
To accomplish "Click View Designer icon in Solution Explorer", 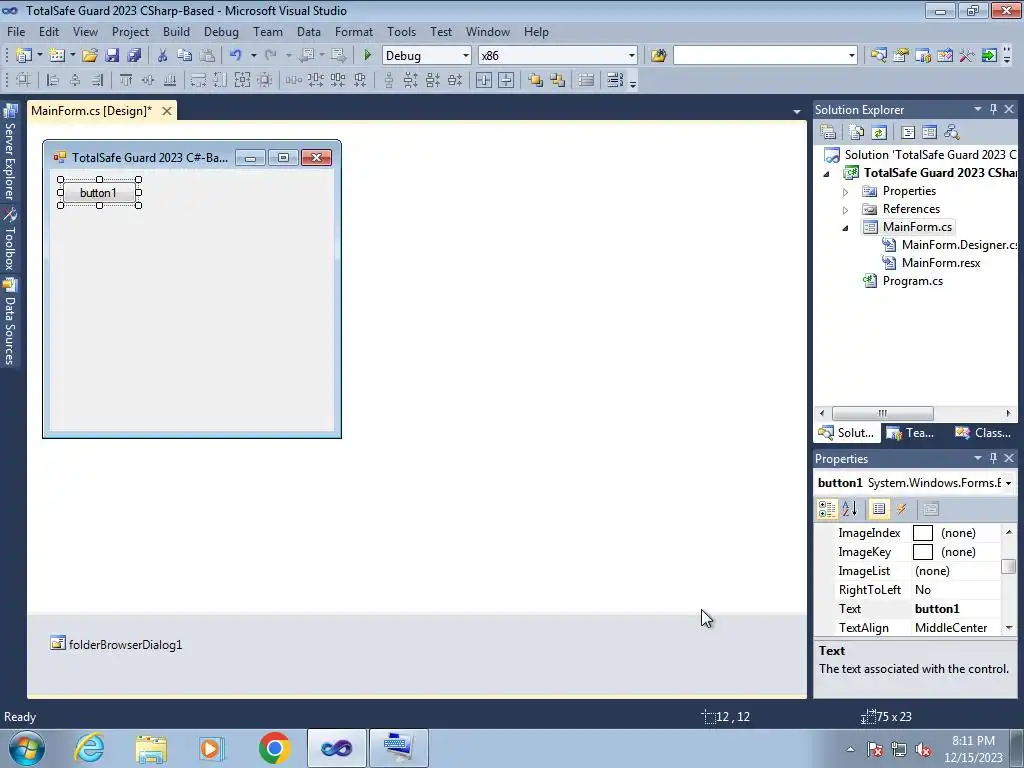I will [929, 133].
